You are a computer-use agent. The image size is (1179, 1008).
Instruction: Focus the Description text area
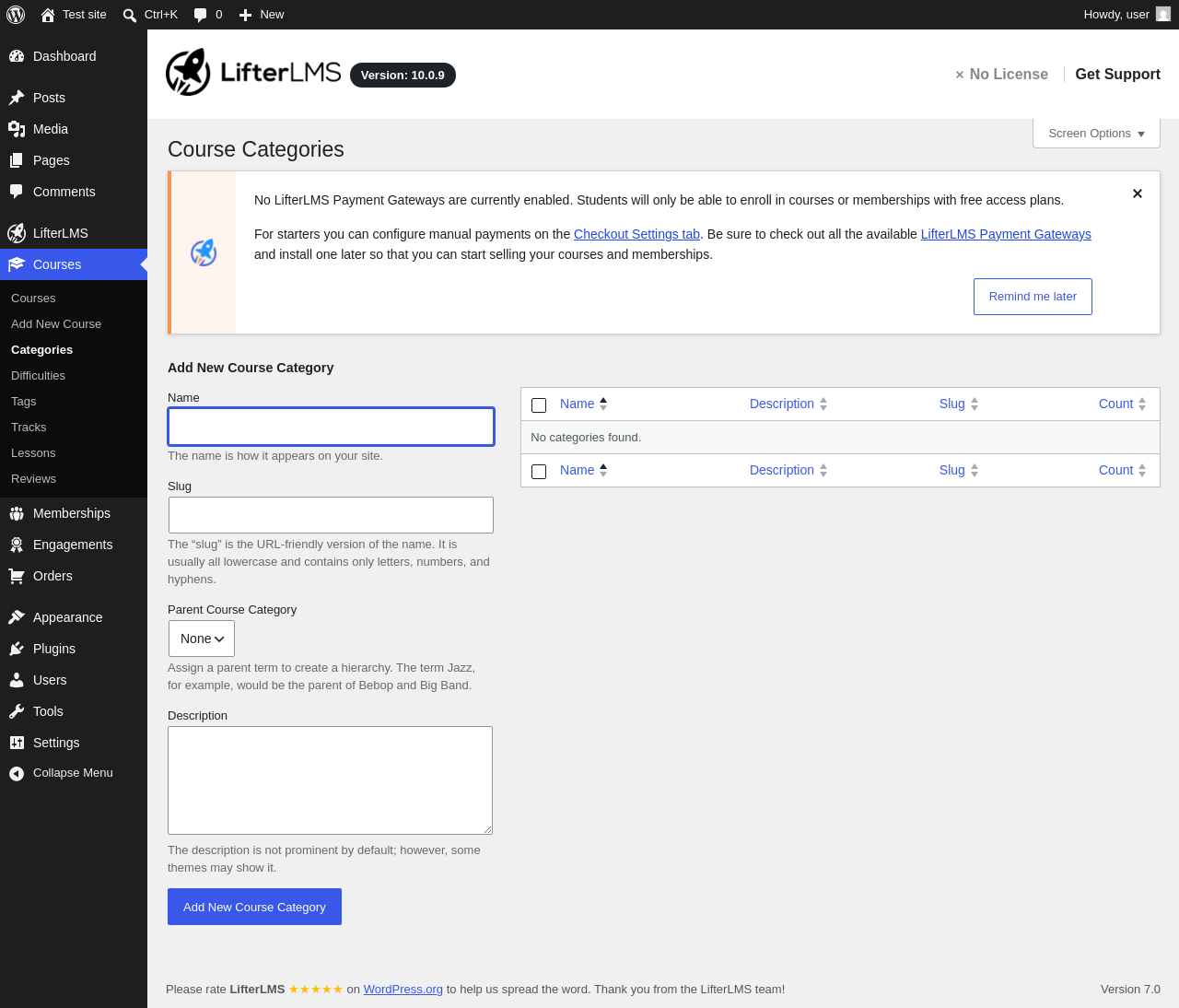330,780
